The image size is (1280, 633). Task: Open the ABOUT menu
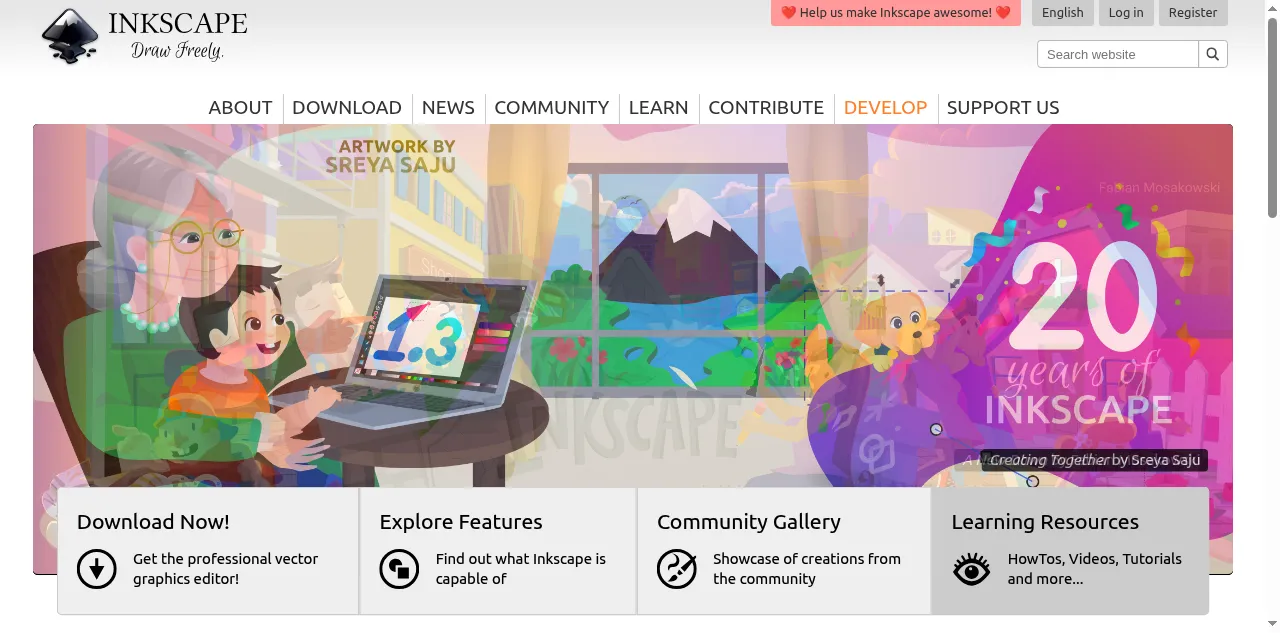240,107
